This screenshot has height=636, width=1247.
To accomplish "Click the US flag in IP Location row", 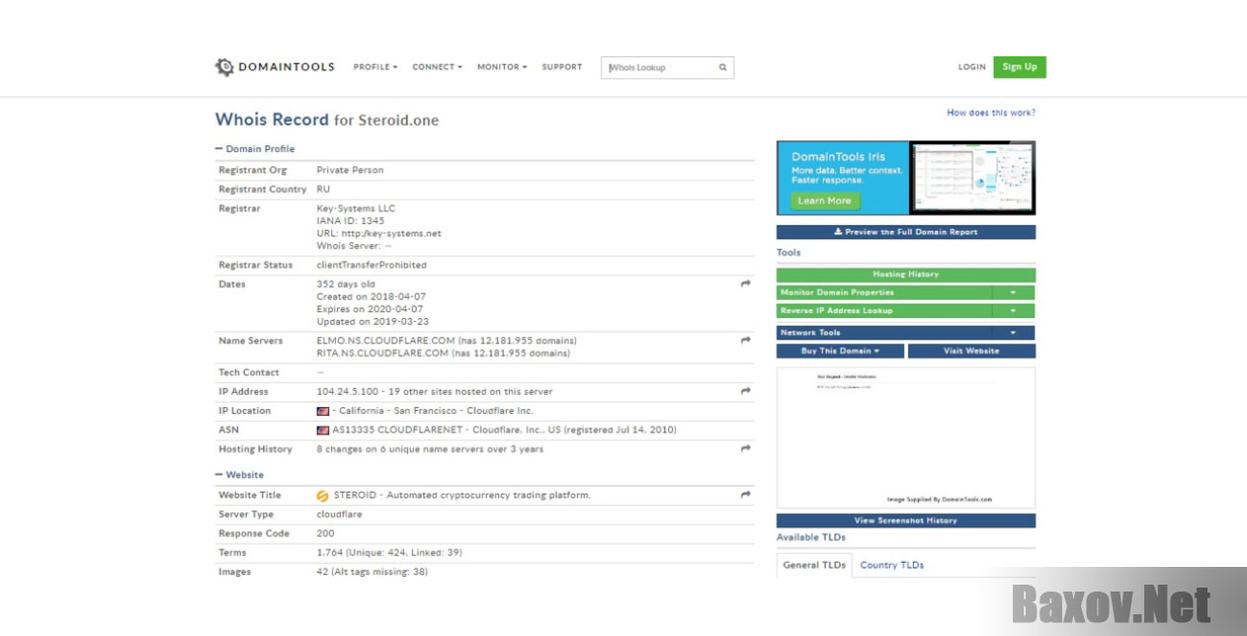I will click(x=323, y=411).
